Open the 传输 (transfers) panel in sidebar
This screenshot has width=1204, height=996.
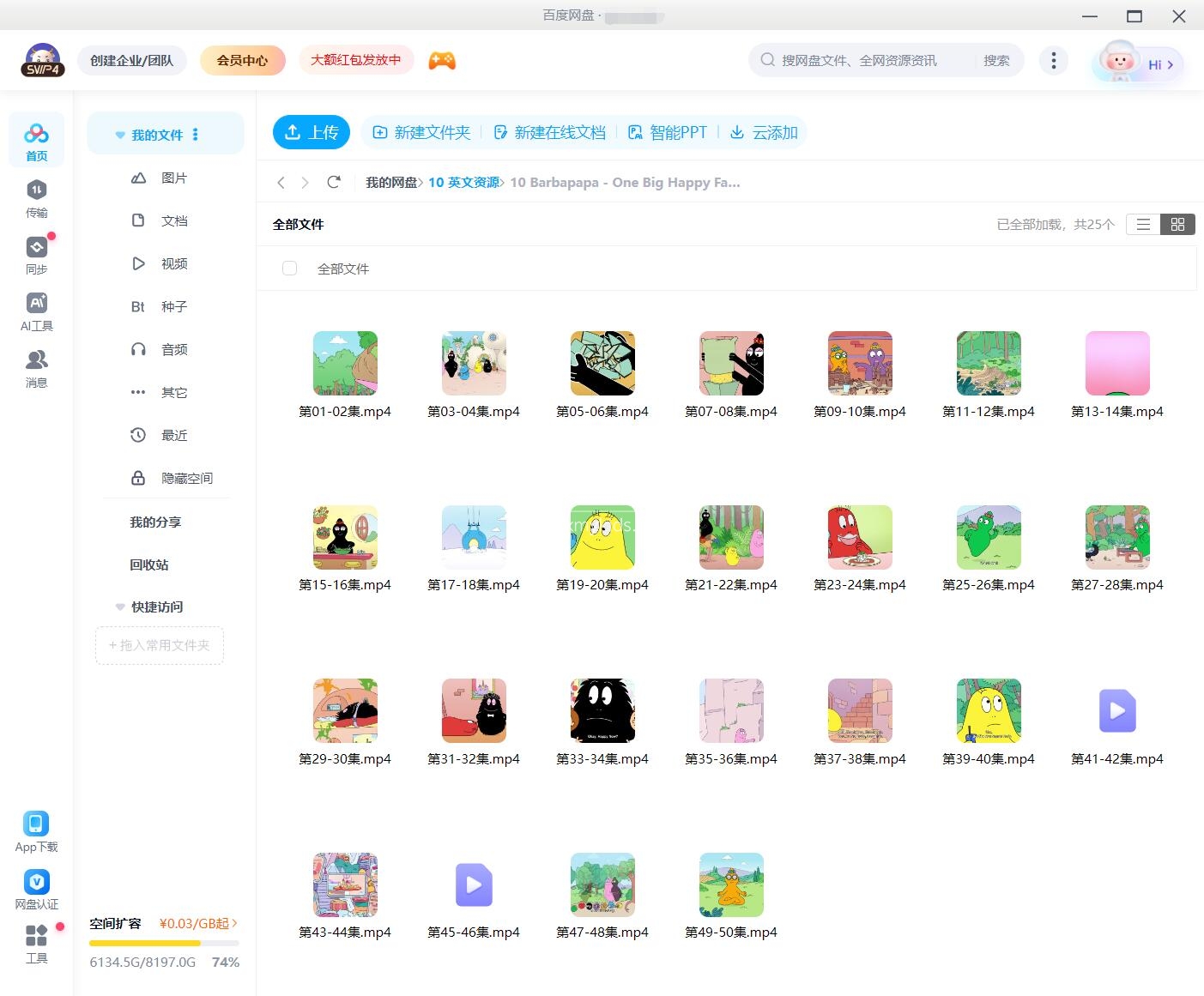[36, 198]
